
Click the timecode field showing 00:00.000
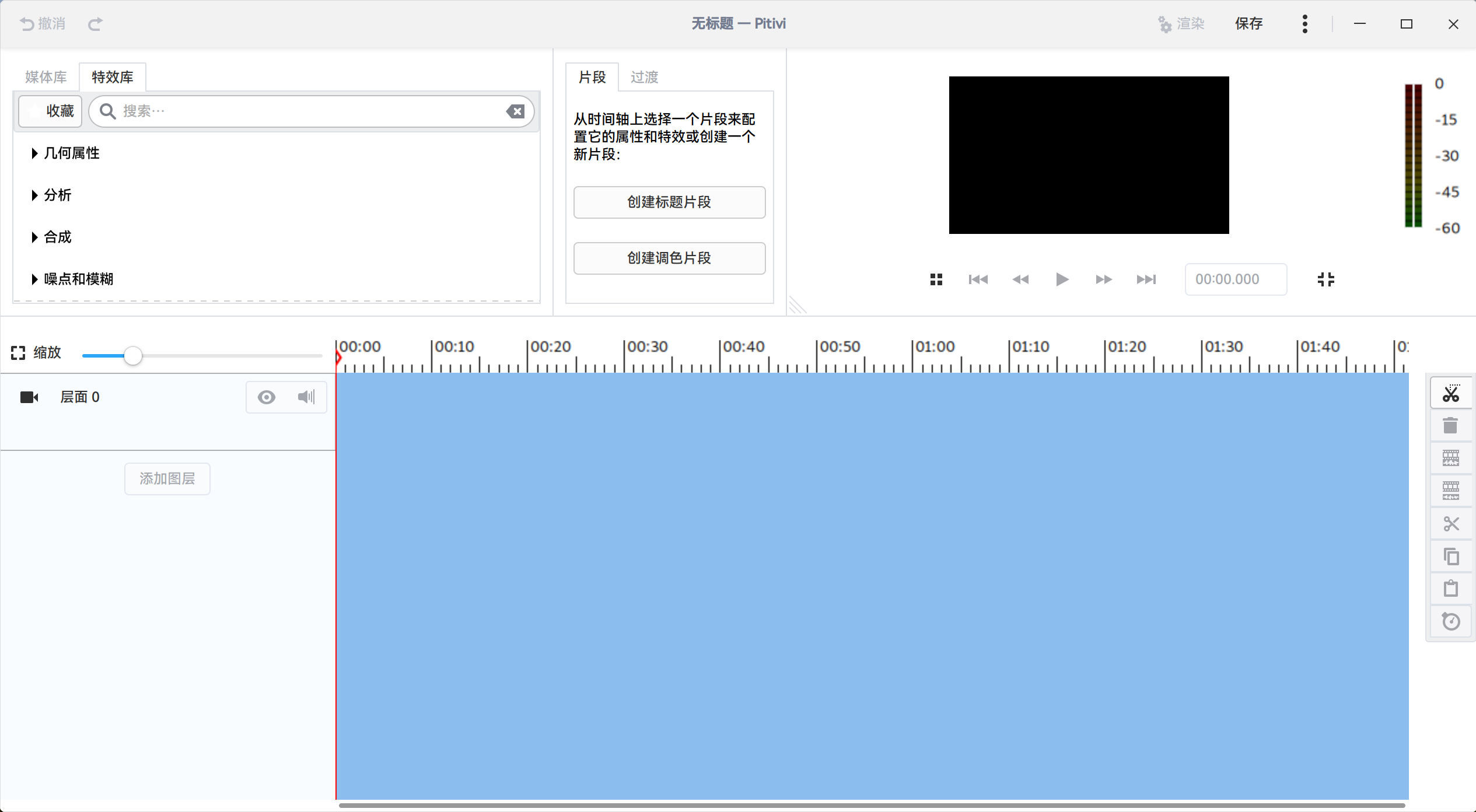tap(1236, 279)
